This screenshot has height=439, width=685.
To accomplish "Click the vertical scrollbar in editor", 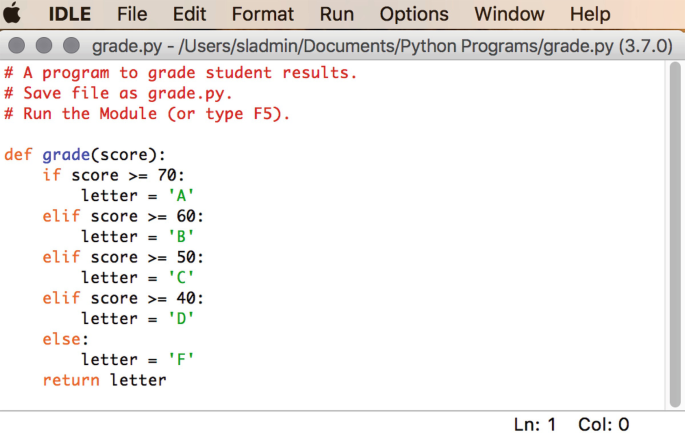I will coord(675,234).
